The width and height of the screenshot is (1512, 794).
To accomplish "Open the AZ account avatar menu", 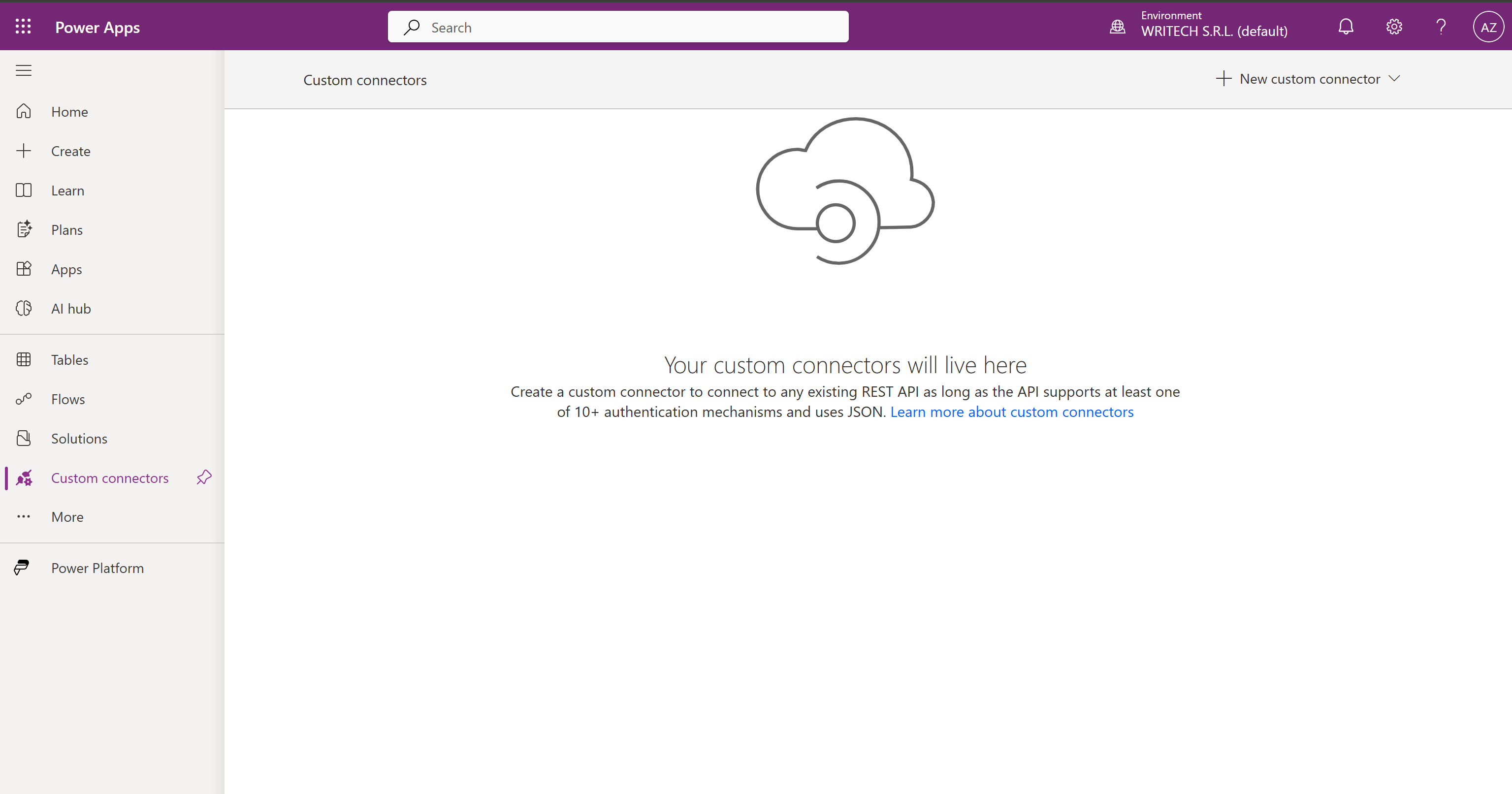I will click(x=1488, y=27).
